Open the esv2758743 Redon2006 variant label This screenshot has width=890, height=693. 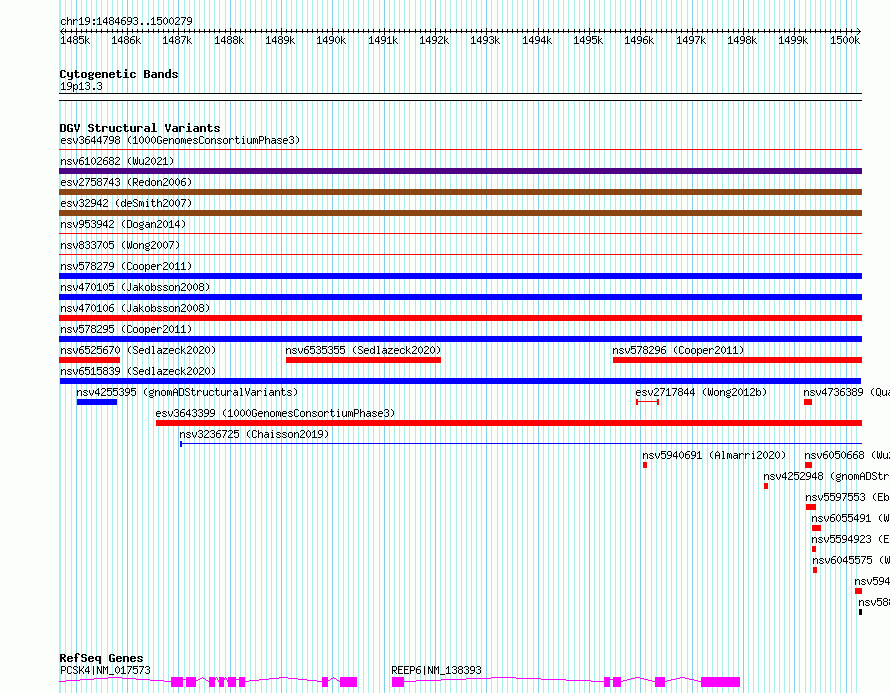126,182
